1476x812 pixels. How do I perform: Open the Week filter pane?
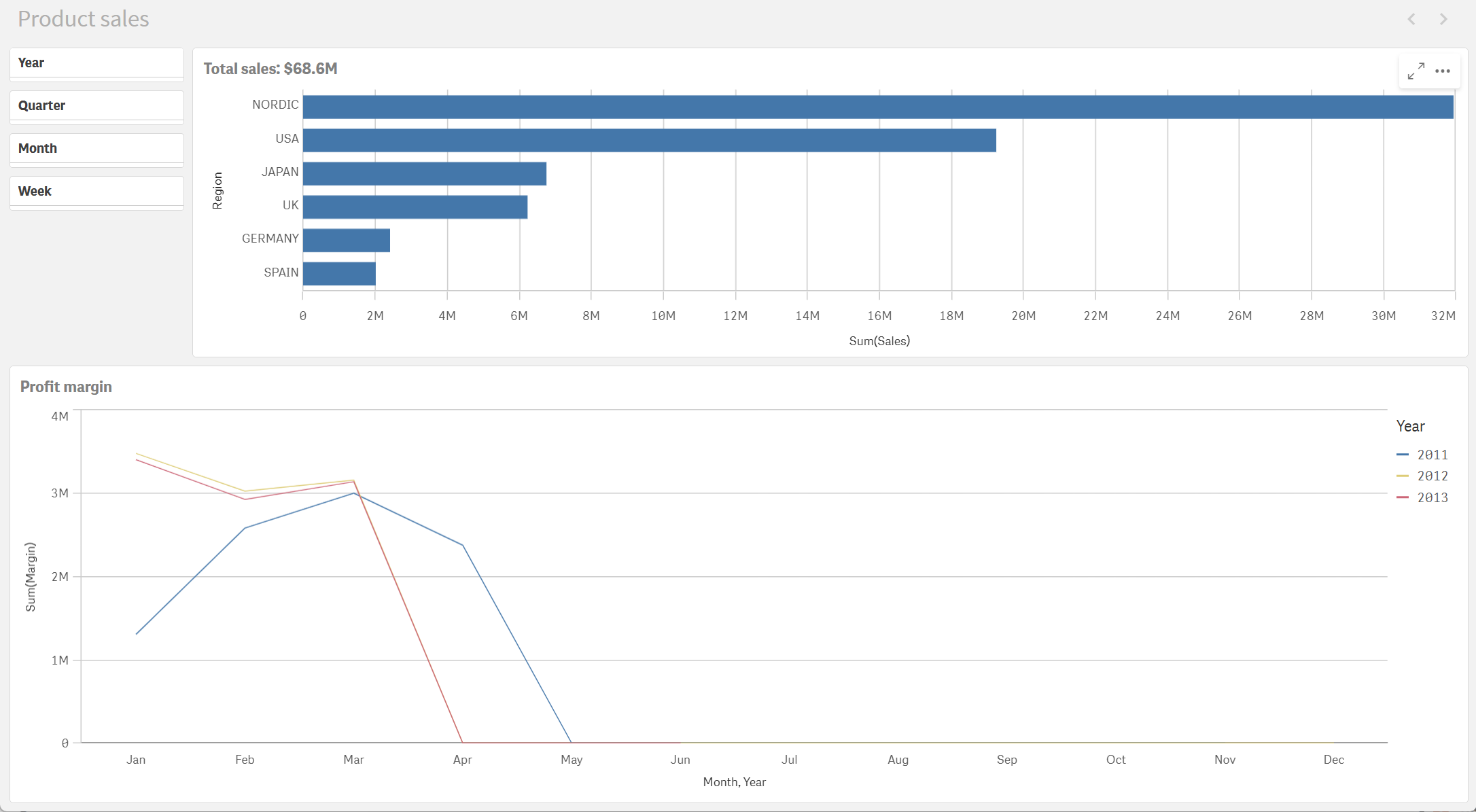[x=96, y=192]
